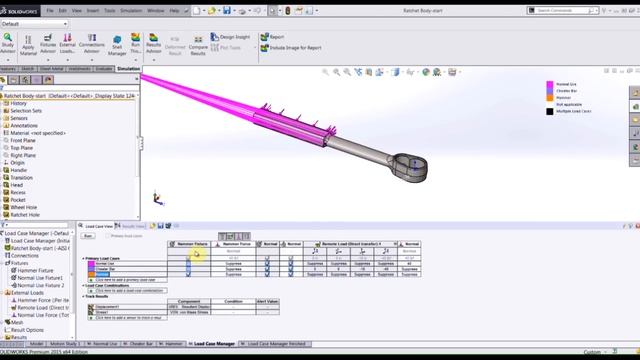This screenshot has height=360, width=640.
Task: Toggle second Normal fixture checkbox in Normal Use row
Action: pyautogui.click(x=291, y=264)
